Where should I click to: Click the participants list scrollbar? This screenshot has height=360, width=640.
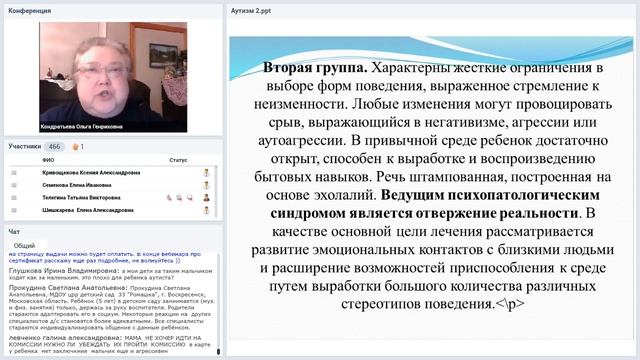(216, 191)
